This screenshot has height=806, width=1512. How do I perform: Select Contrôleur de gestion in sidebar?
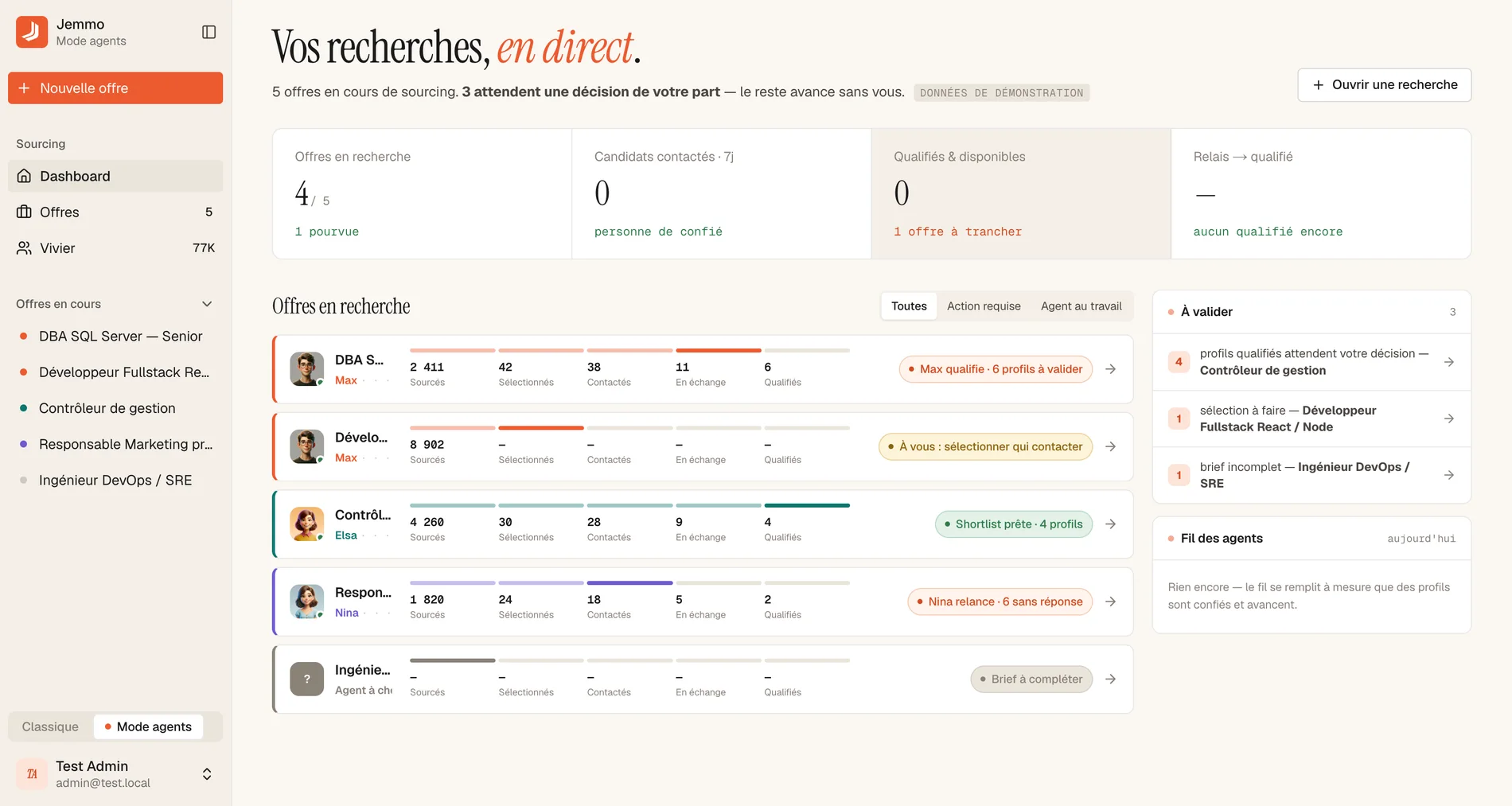pyautogui.click(x=115, y=408)
